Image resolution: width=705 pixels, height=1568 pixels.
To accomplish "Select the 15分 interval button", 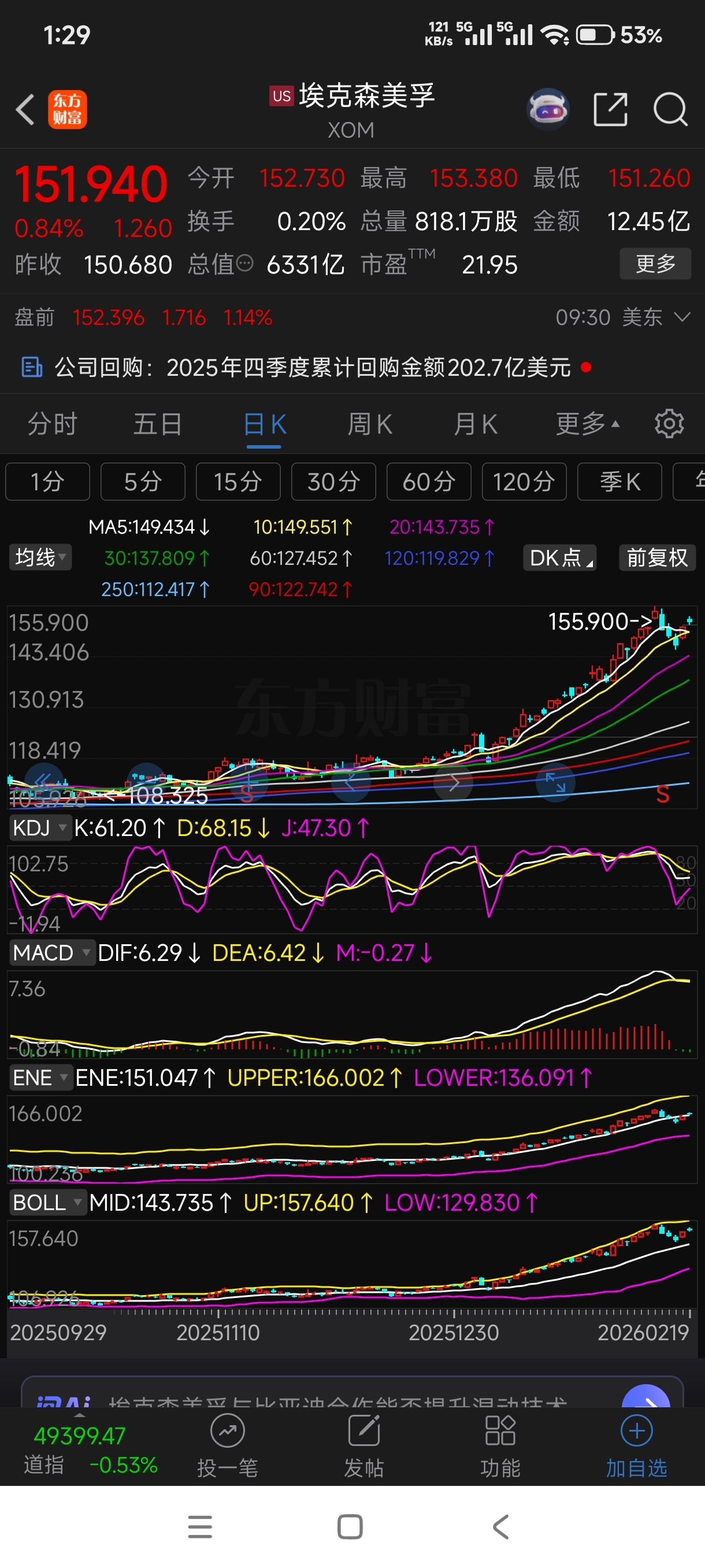I will [238, 482].
